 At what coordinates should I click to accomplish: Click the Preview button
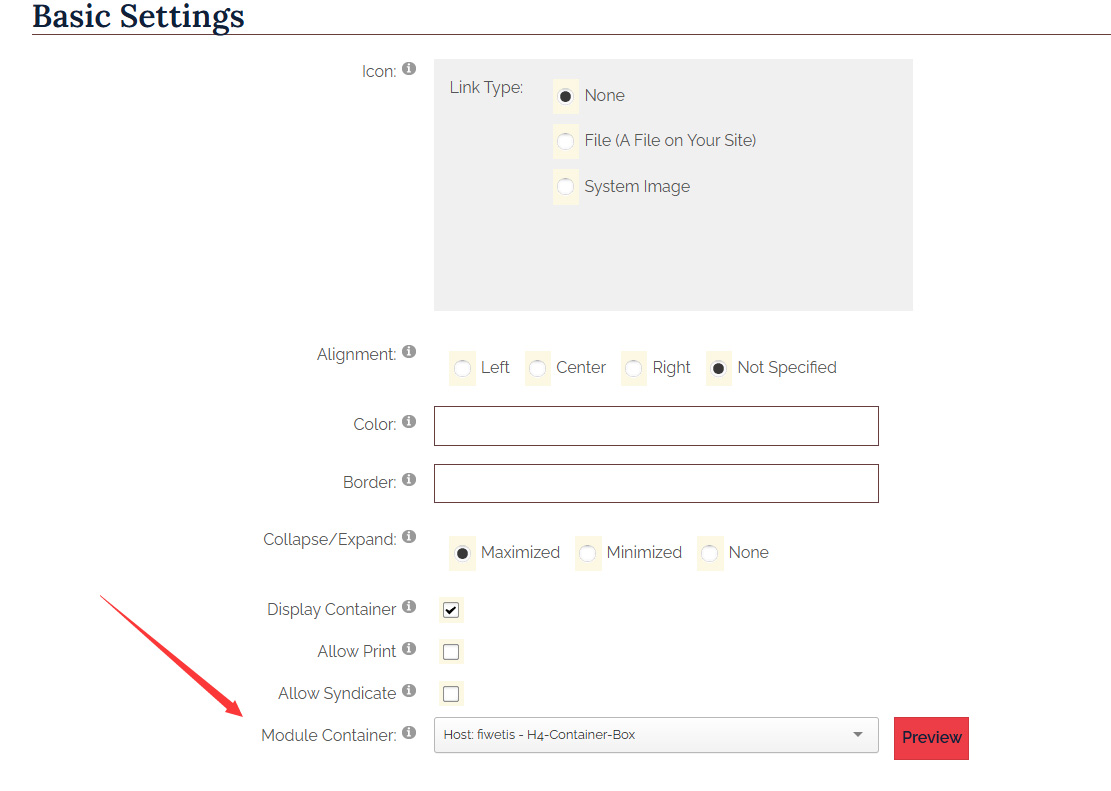931,738
